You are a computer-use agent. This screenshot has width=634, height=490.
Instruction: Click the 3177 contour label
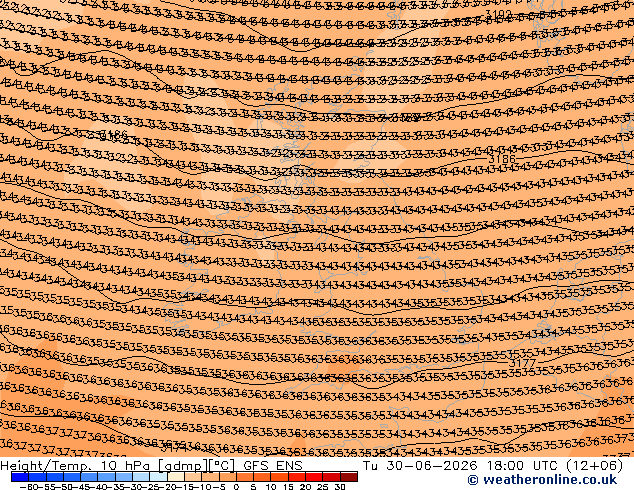point(522,363)
